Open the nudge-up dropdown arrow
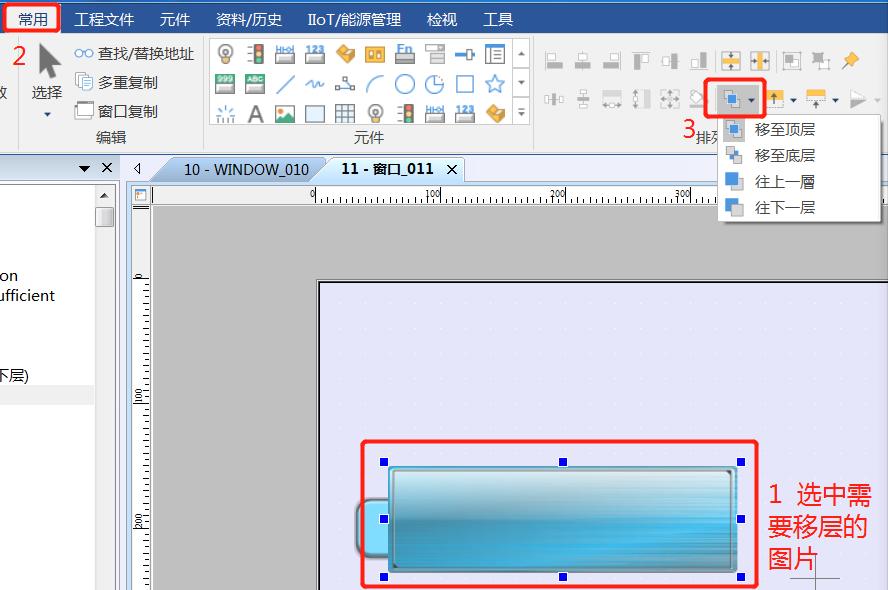This screenshot has width=888, height=590. [x=793, y=100]
